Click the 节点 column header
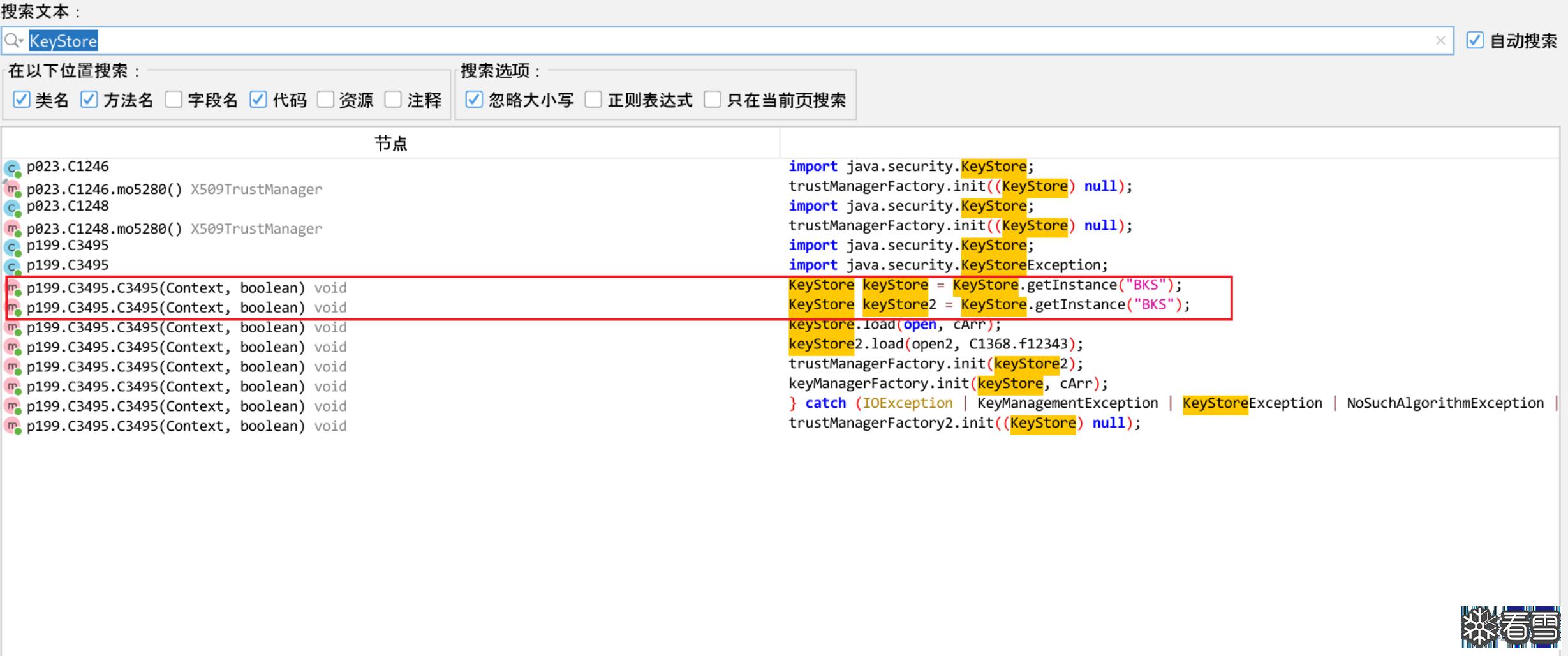The height and width of the screenshot is (656, 1568). 390,143
